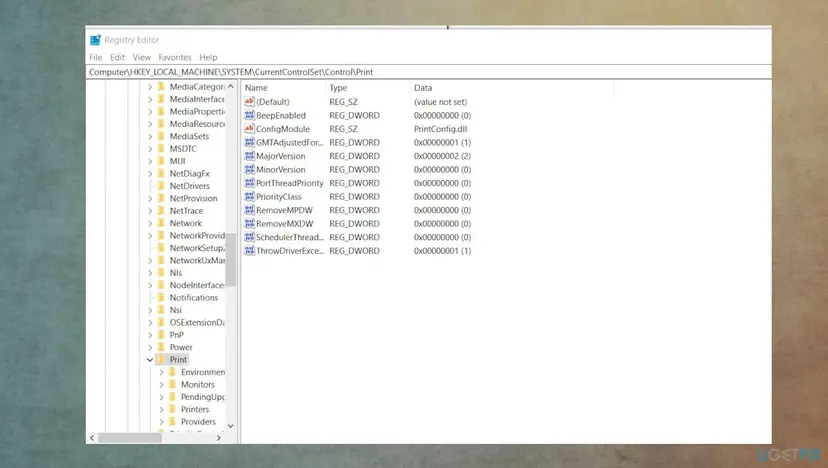Select the RemoveMXDW value name
This screenshot has width=828, height=468.
tap(285, 223)
